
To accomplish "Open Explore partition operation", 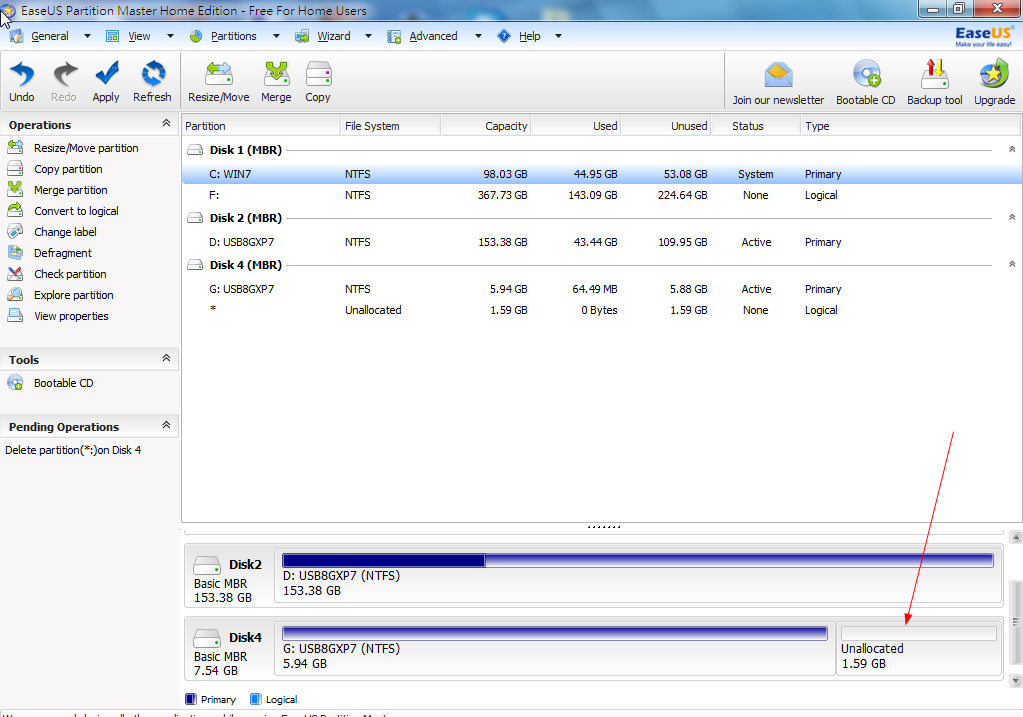I will (74, 295).
